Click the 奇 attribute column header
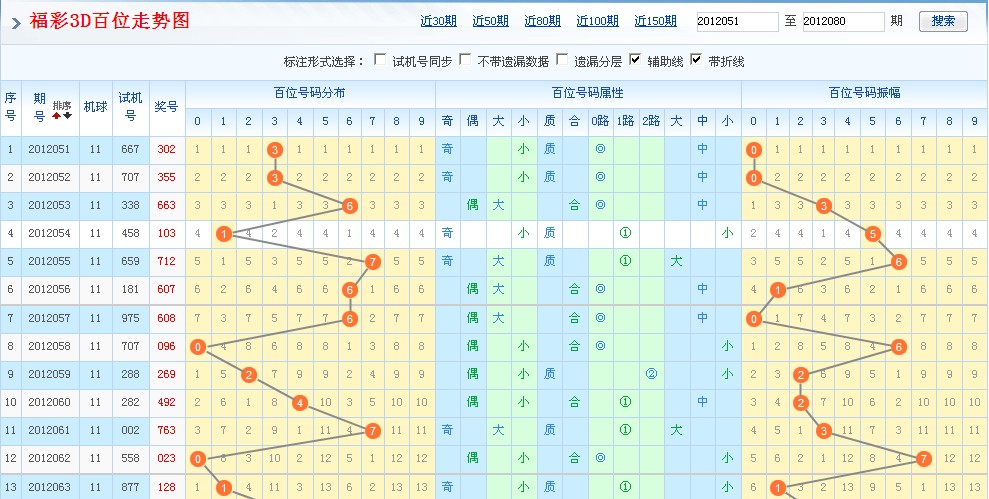The image size is (989, 499). tap(447, 121)
